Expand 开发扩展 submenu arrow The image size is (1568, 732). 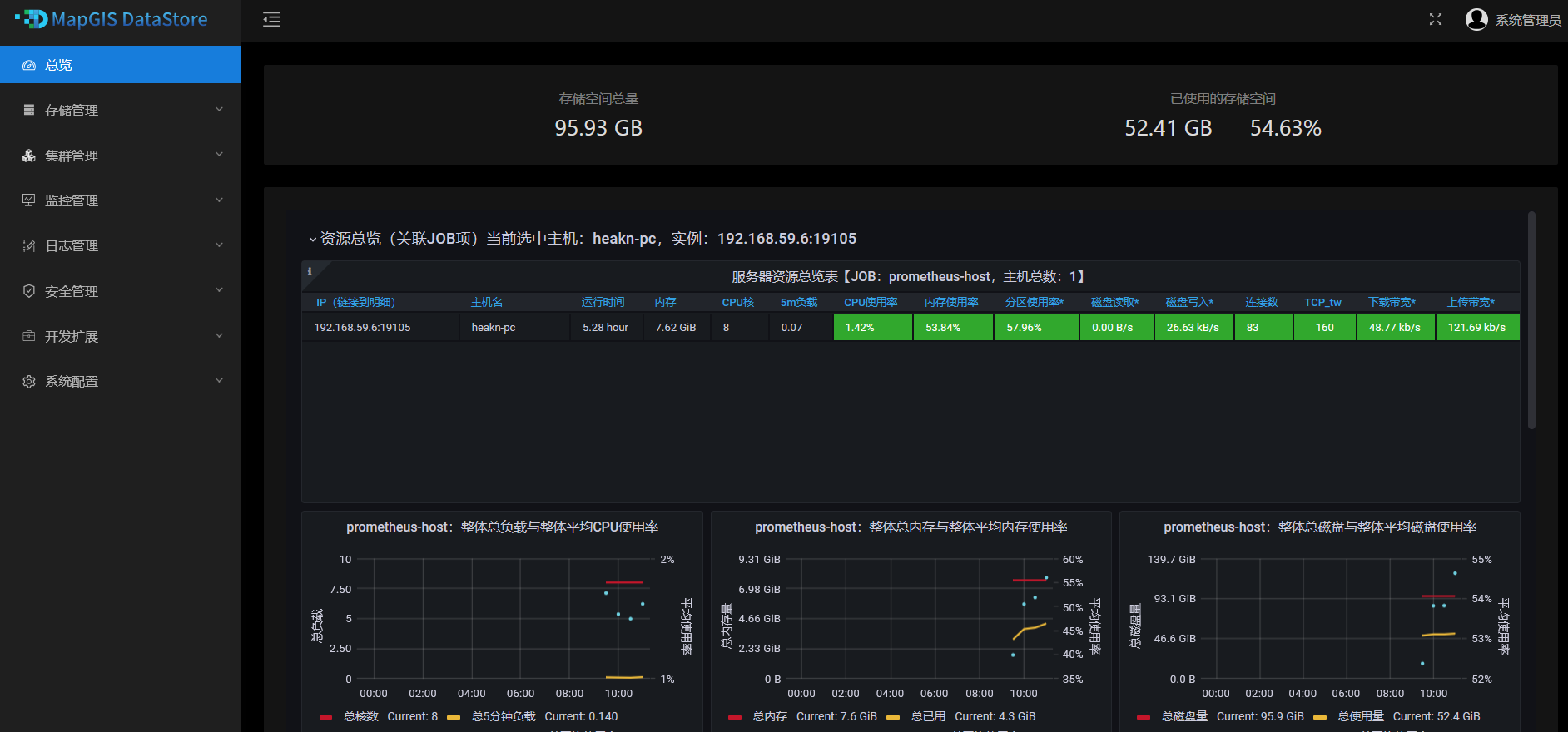coord(219,335)
